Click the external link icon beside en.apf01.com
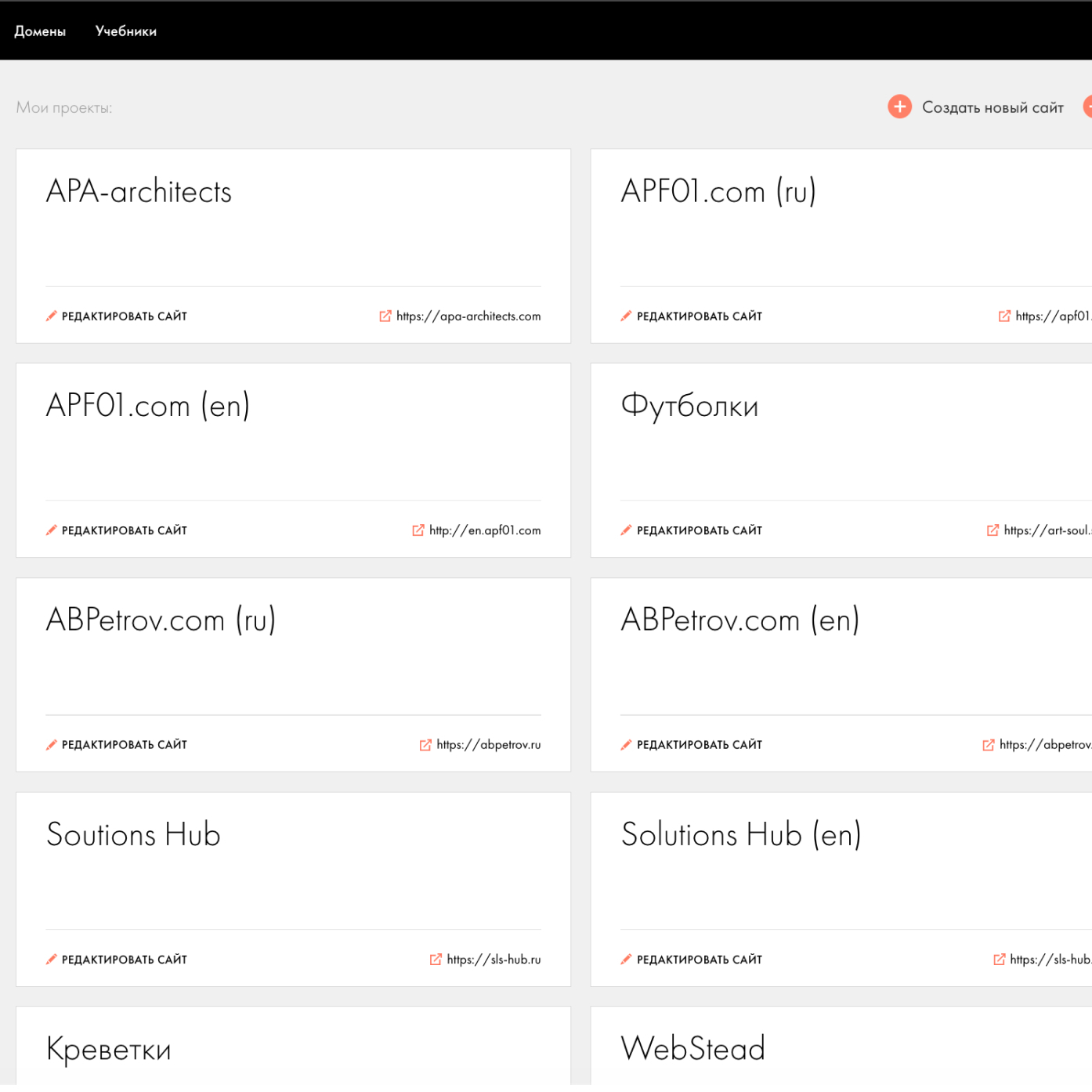The image size is (1092, 1092). click(x=418, y=530)
